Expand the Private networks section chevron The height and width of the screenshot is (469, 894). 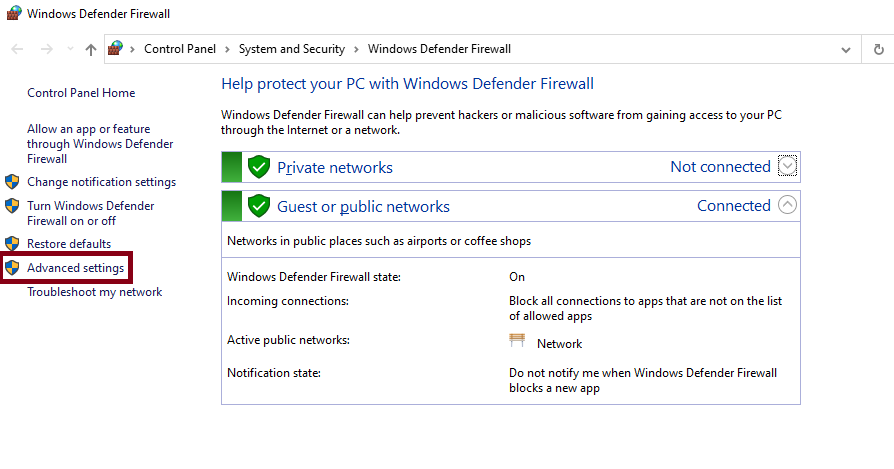pyautogui.click(x=787, y=166)
